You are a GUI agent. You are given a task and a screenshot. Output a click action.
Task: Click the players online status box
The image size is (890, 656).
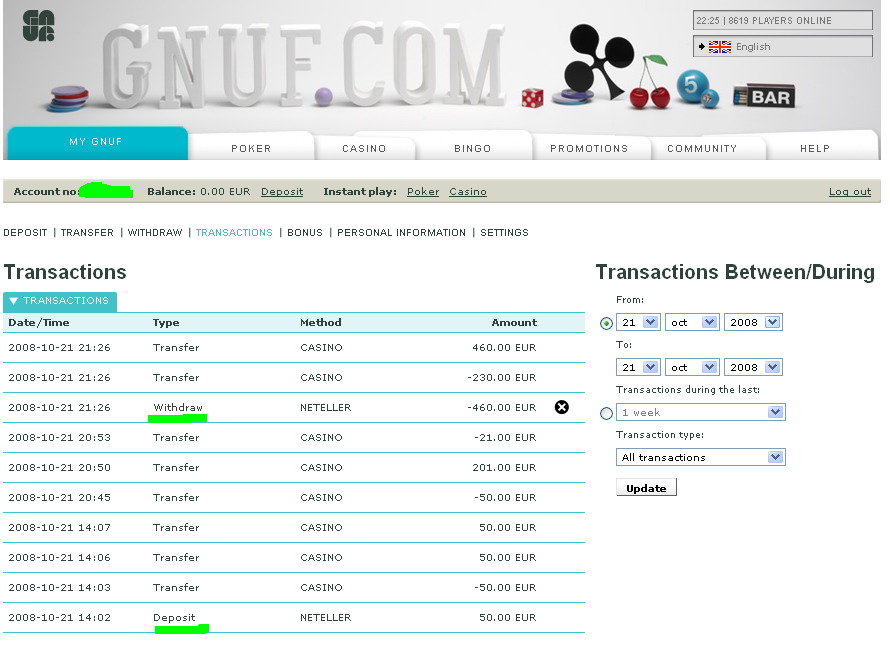(x=782, y=20)
